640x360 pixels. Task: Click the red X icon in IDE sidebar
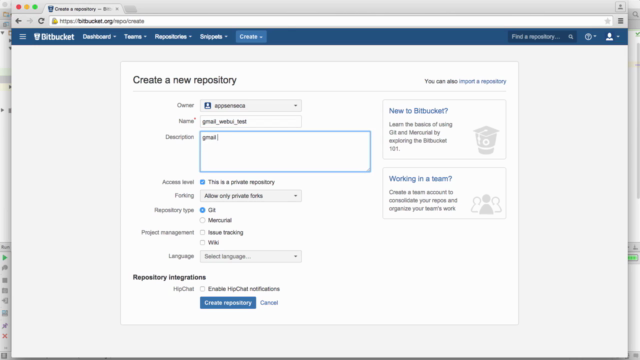click(x=5, y=336)
